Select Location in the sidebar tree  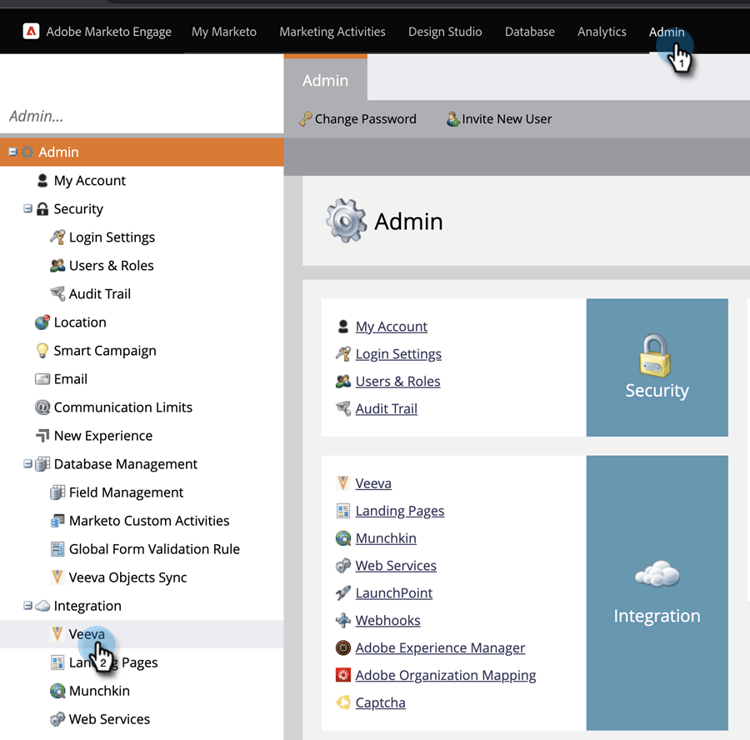click(80, 322)
